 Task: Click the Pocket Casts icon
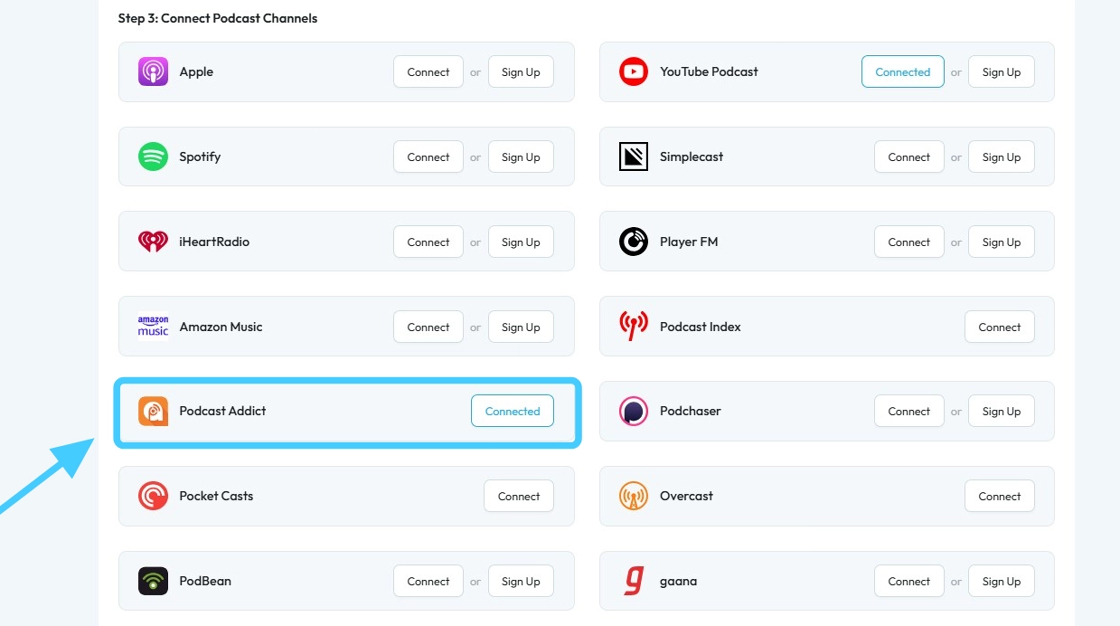click(x=153, y=496)
